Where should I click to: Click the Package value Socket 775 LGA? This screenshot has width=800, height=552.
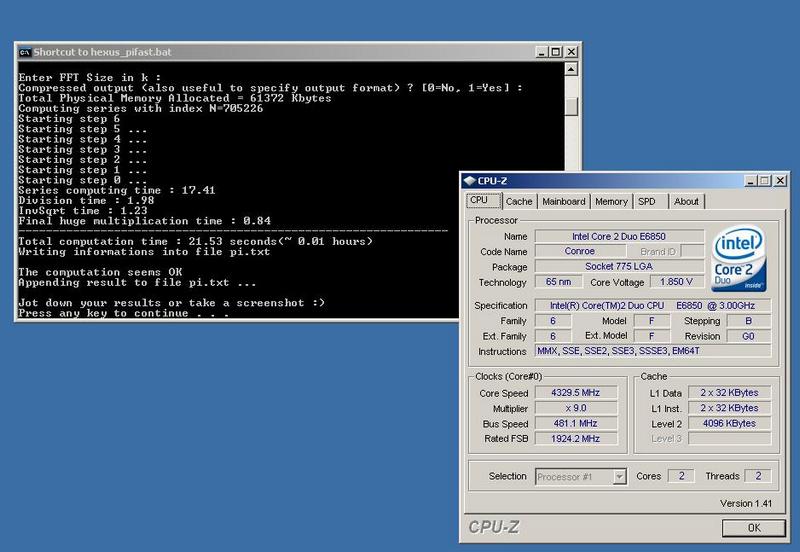tap(619, 266)
